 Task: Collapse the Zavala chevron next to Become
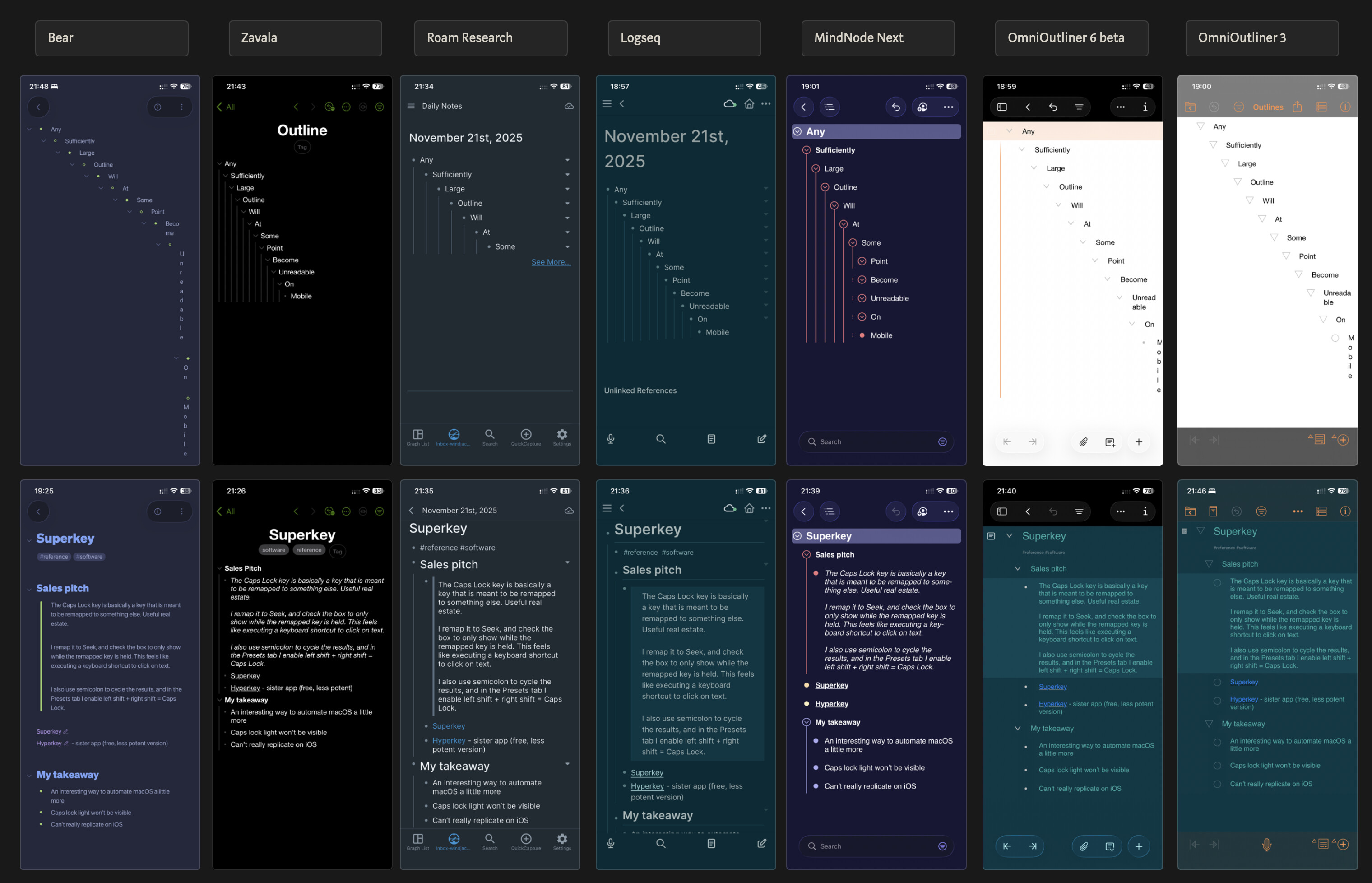pyautogui.click(x=268, y=260)
